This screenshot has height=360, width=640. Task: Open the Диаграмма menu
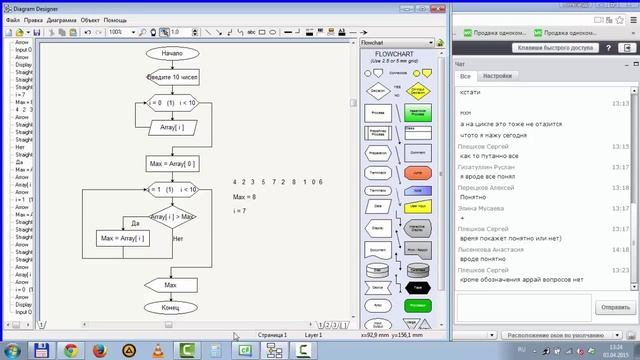point(61,20)
